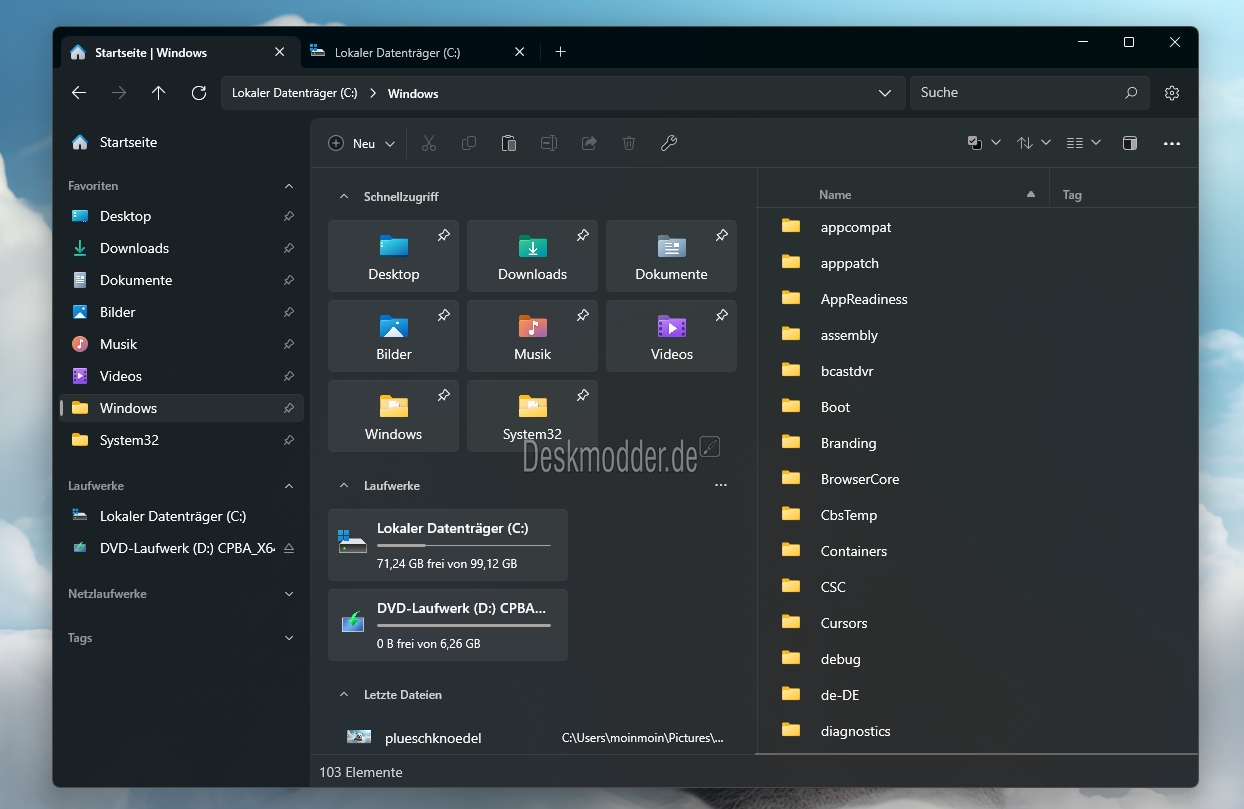This screenshot has height=809, width=1244.
Task: Unpin Desktop in sidebar Favoriten
Action: (x=288, y=216)
